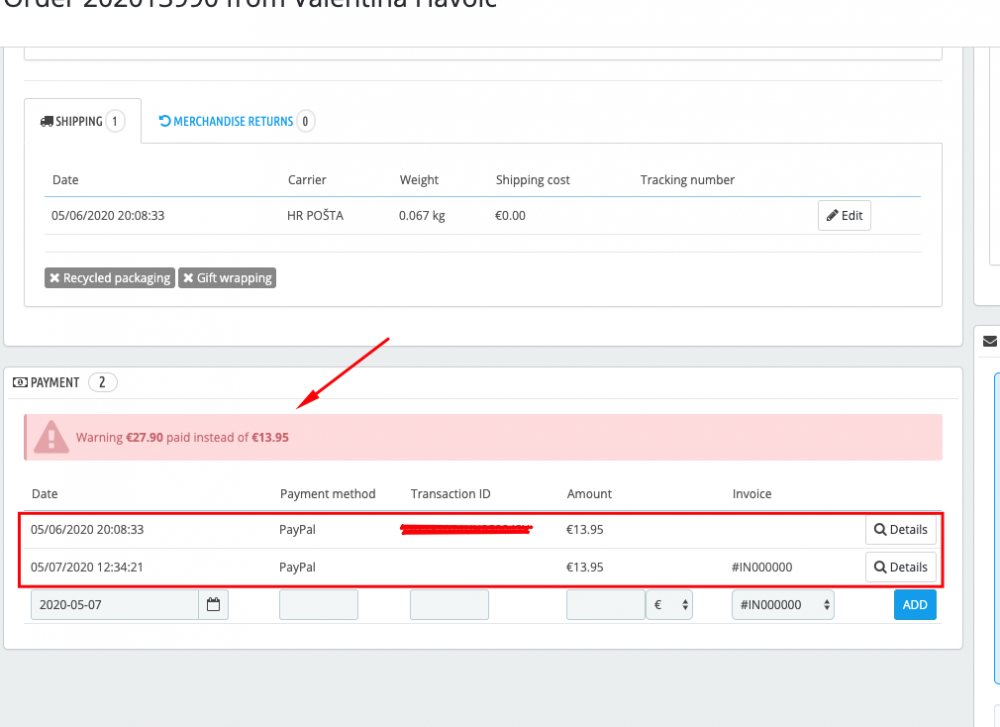
Task: Click the shipping truck icon
Action: (47, 121)
